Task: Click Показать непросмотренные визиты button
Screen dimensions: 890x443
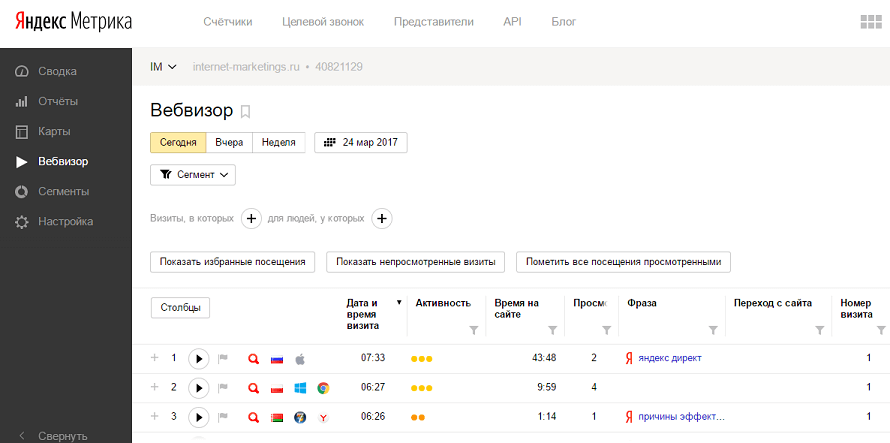Action: [415, 262]
